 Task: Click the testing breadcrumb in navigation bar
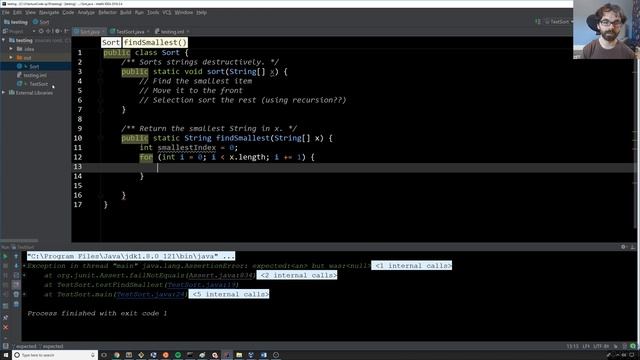tap(16, 22)
